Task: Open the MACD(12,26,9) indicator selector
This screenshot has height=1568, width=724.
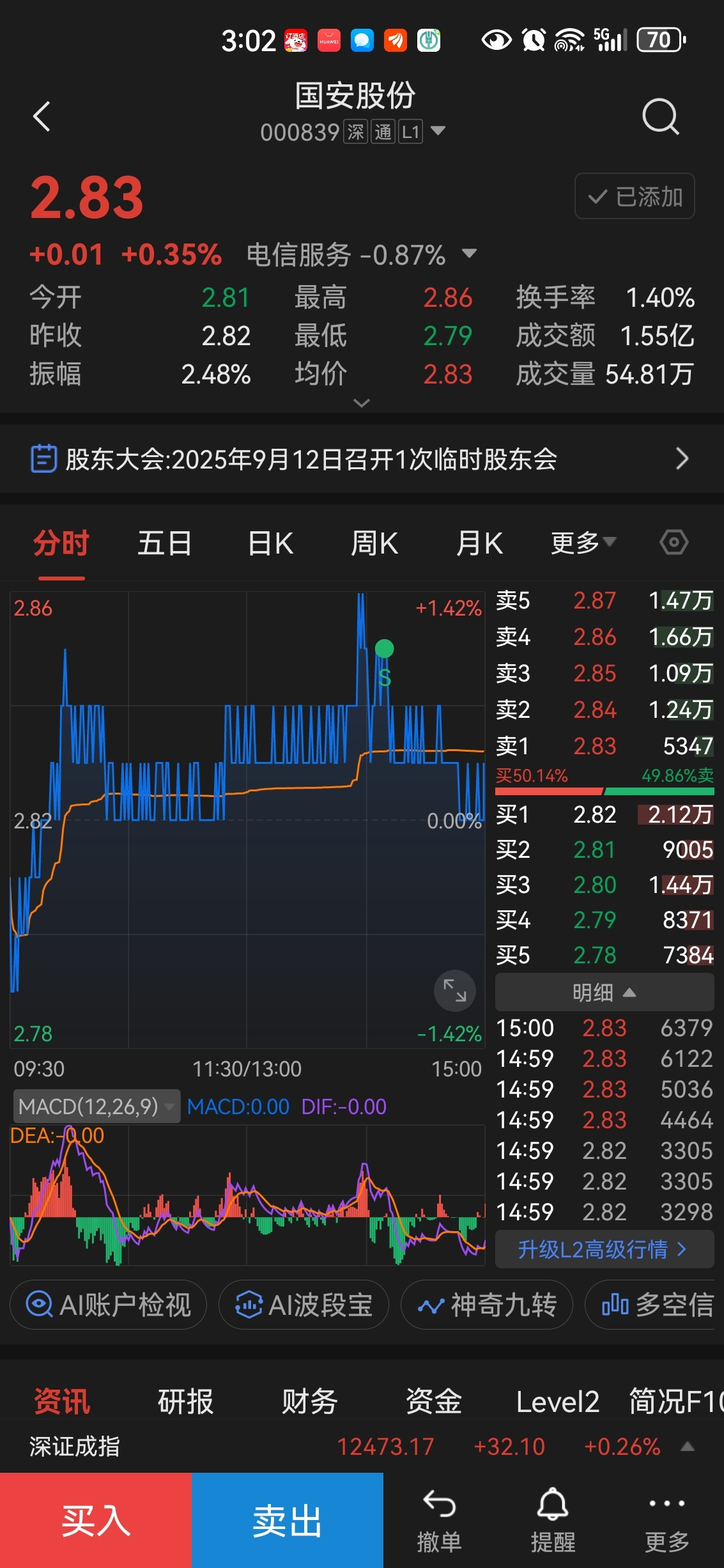Action: [x=96, y=1106]
